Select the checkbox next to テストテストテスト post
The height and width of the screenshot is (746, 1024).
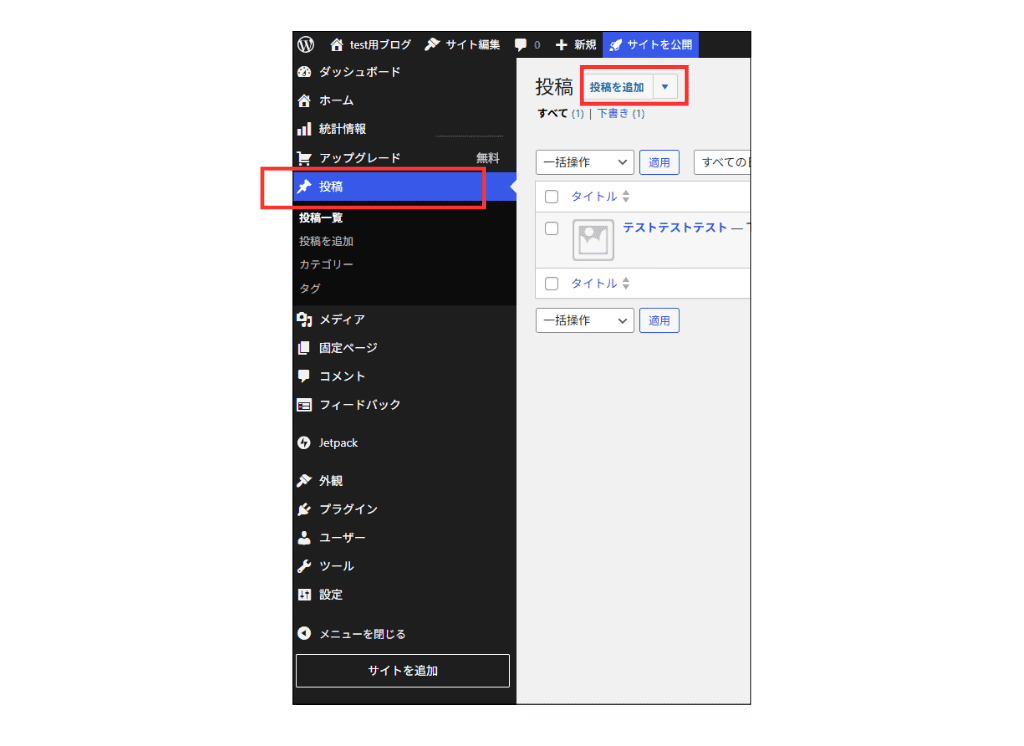(x=549, y=228)
